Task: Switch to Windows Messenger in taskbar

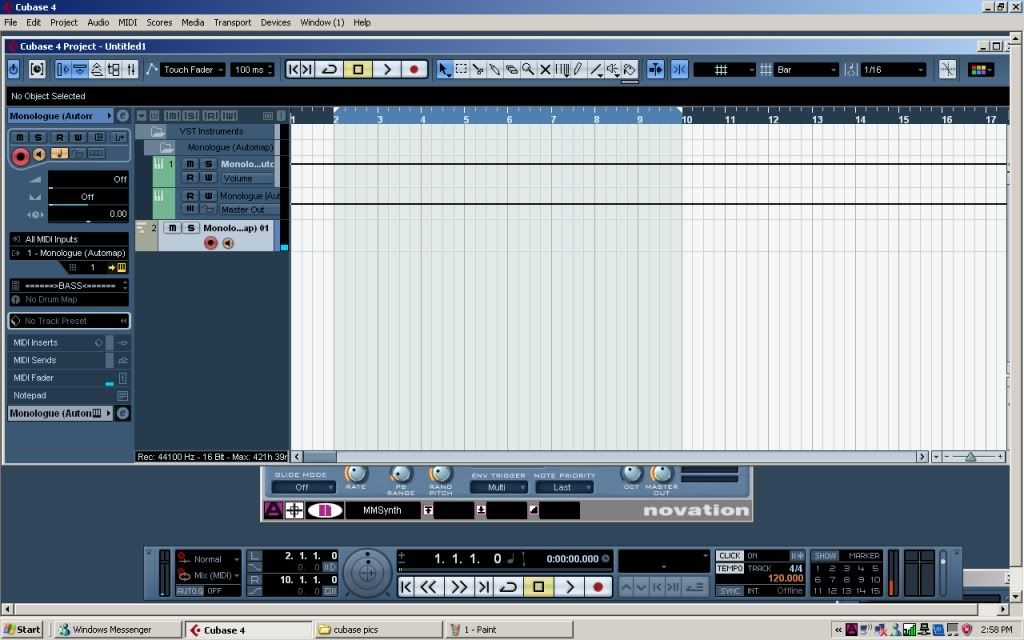Action: point(117,630)
